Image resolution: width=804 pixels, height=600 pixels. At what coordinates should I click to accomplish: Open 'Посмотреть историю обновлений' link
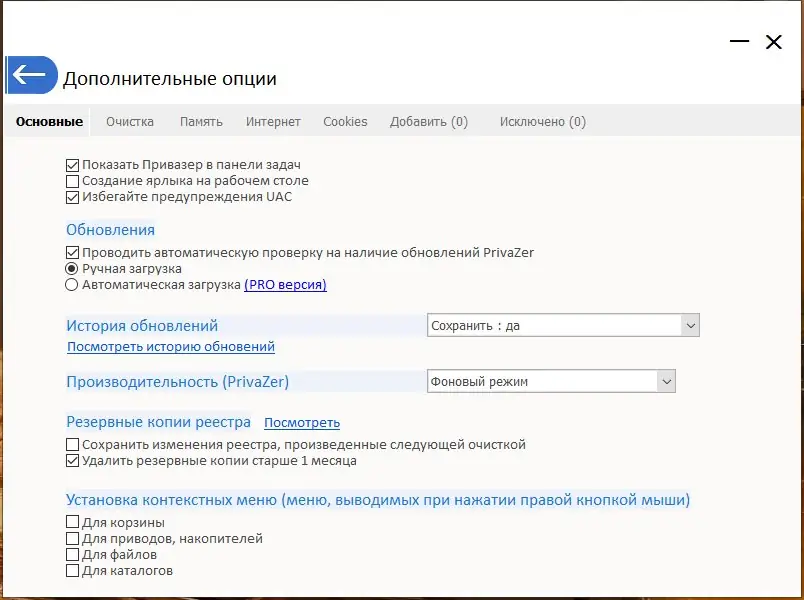click(171, 347)
